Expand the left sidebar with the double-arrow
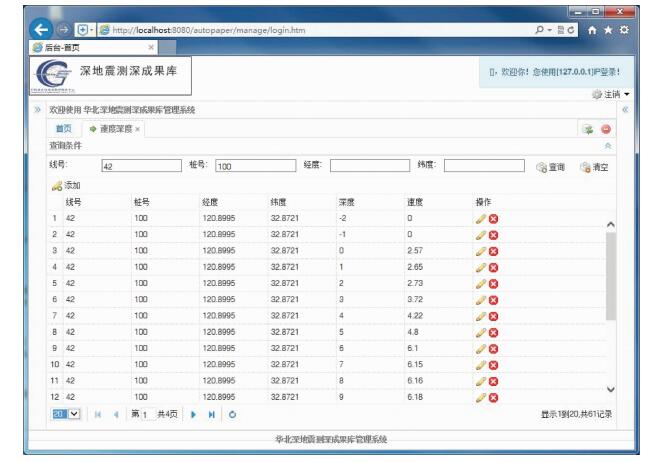 (38, 110)
